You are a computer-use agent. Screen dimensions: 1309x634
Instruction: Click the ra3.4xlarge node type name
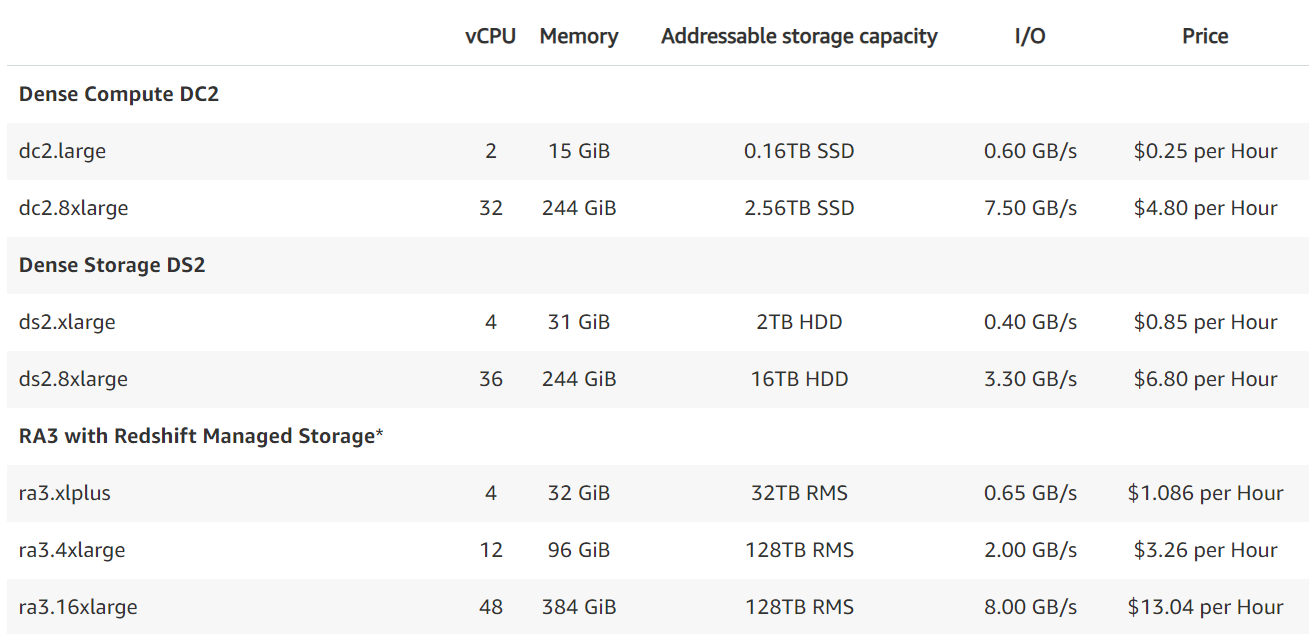72,551
